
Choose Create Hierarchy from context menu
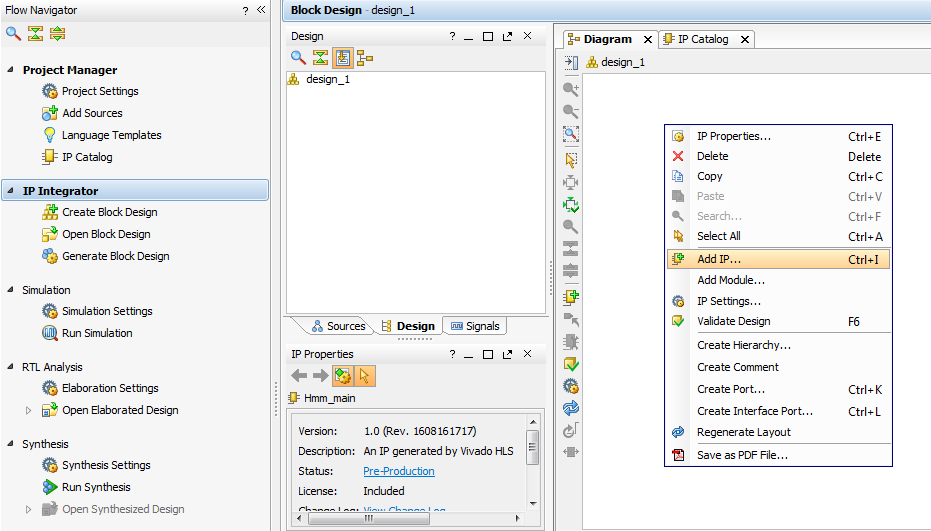pyautogui.click(x=778, y=345)
